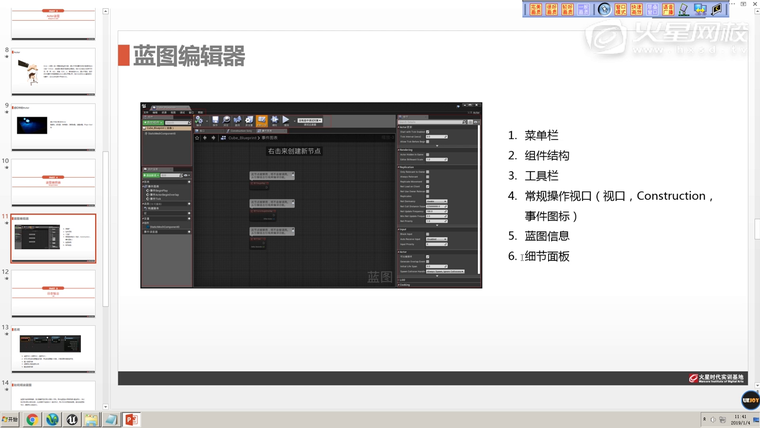The width and height of the screenshot is (760, 428).
Task: Select slide 13 thumbnail
Action: [53, 348]
